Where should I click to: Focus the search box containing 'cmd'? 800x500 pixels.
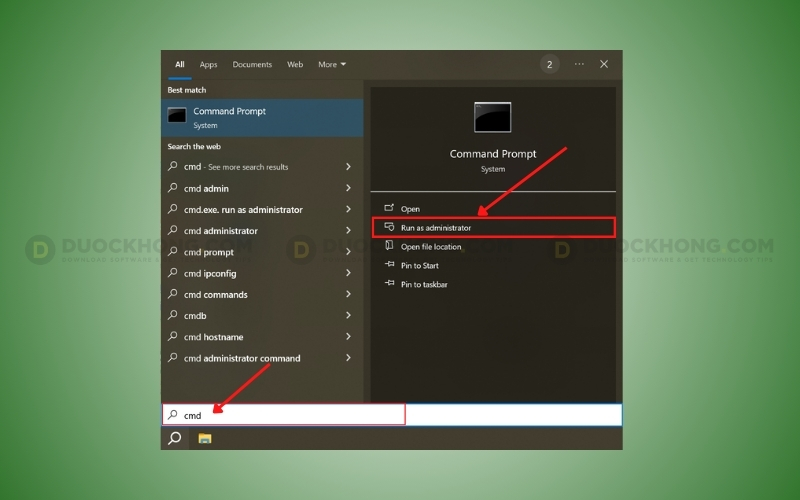(x=392, y=415)
